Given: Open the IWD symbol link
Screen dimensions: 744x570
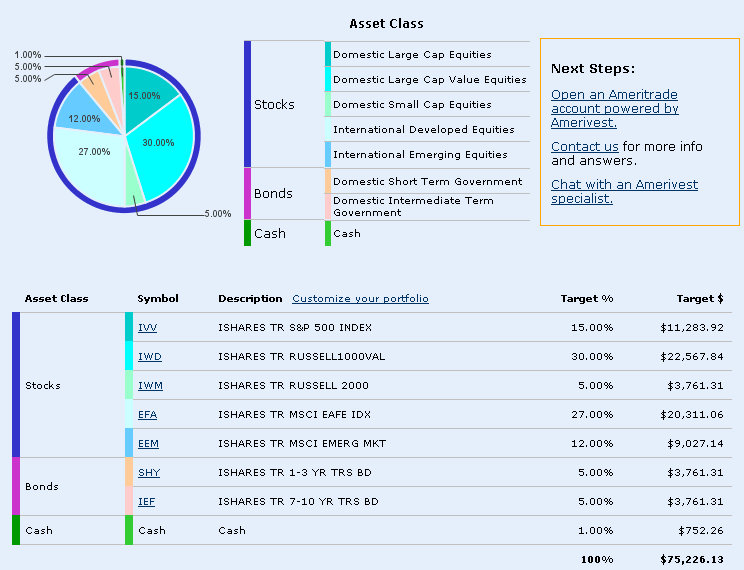Looking at the screenshot, I should coord(149,357).
